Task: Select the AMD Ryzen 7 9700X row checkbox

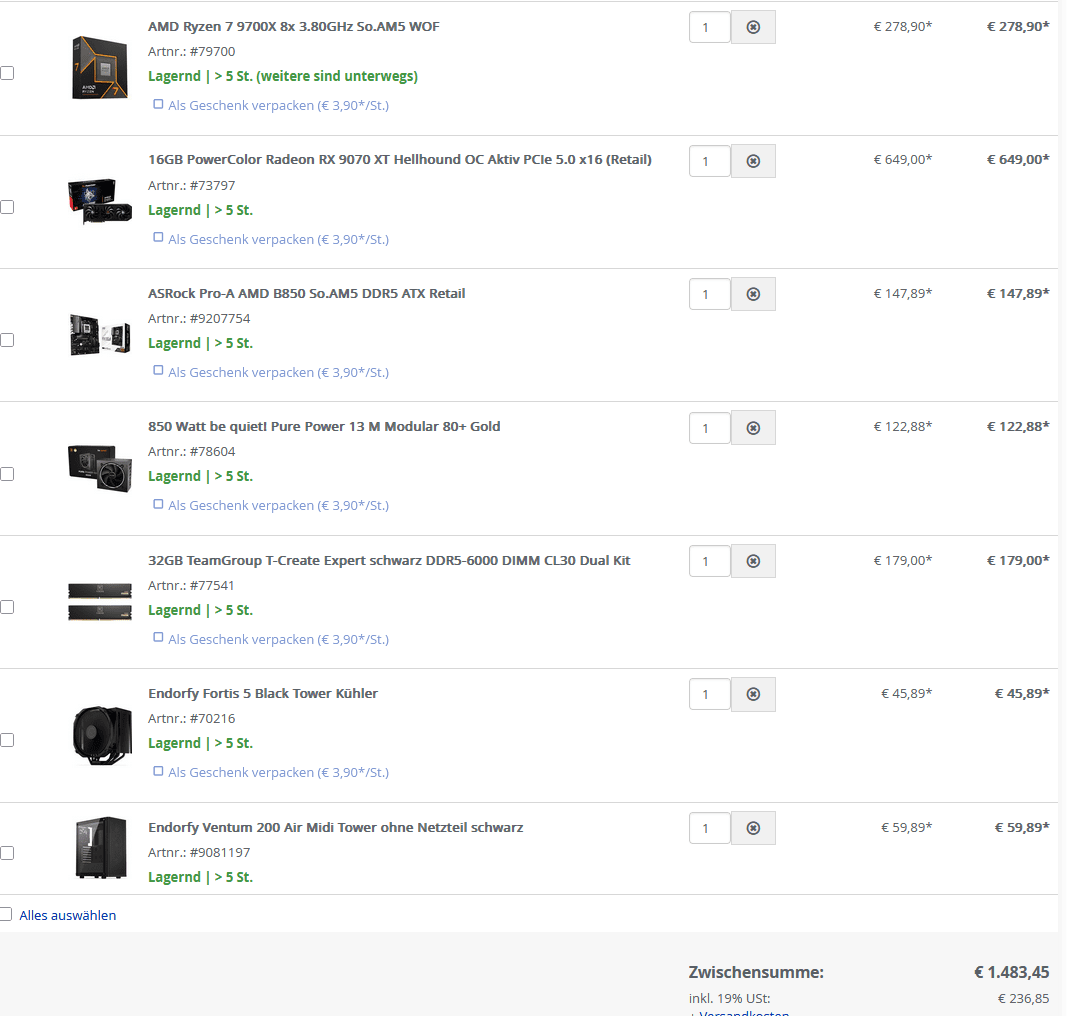Action: point(7,73)
